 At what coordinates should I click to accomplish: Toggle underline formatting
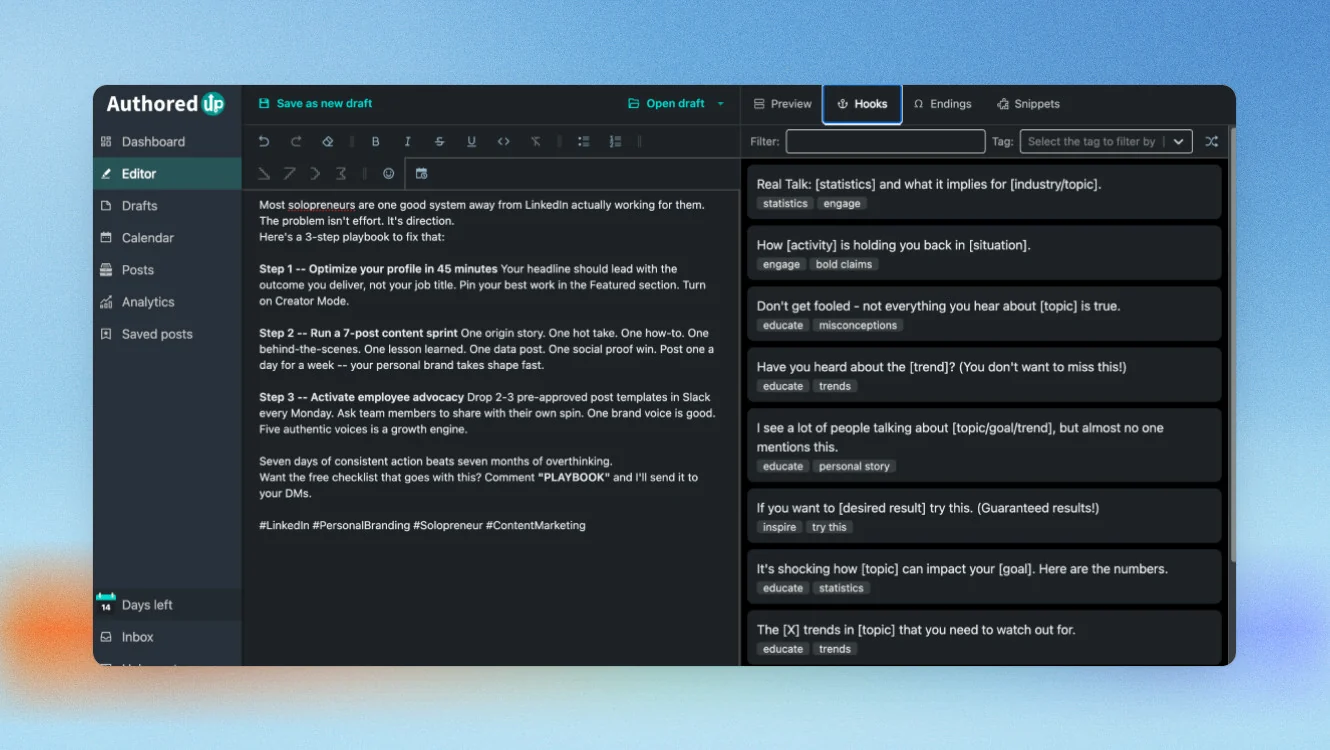471,142
